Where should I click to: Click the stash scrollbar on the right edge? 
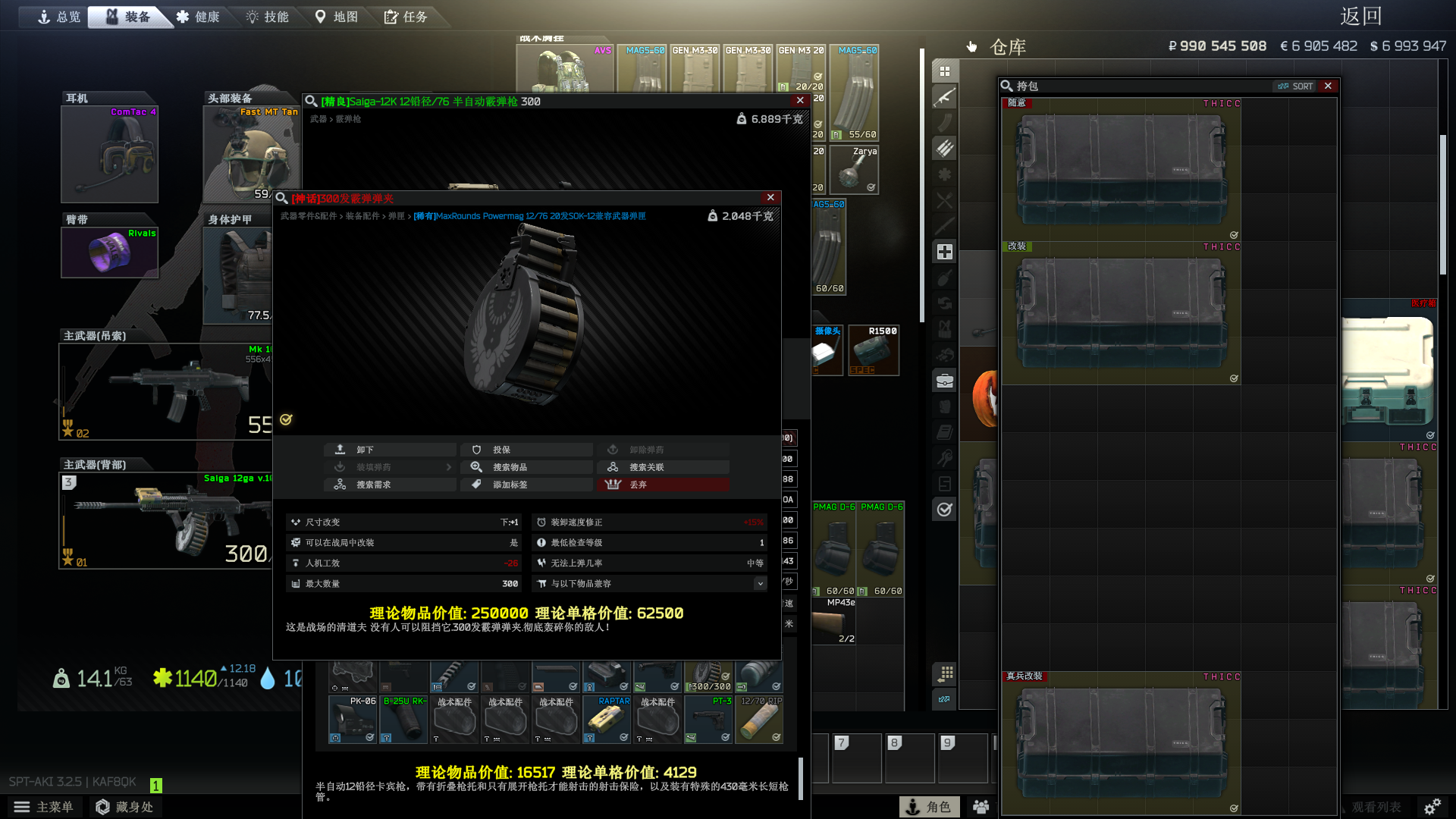1443,205
